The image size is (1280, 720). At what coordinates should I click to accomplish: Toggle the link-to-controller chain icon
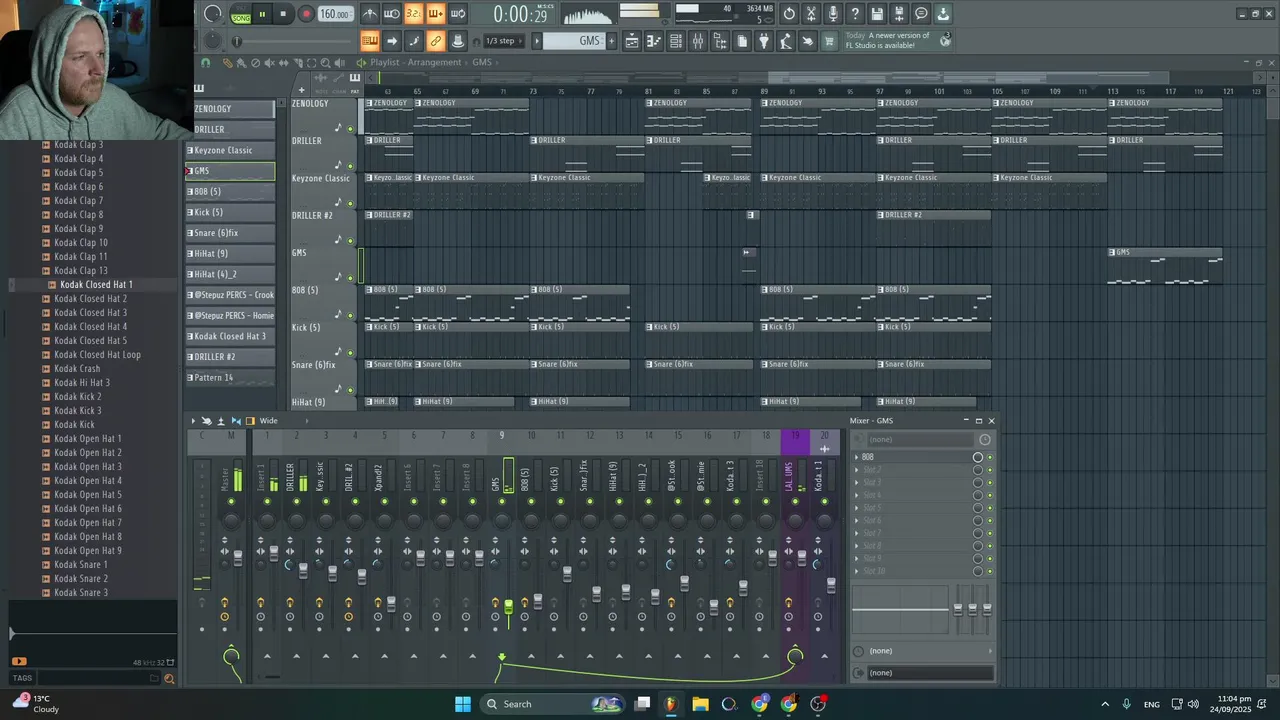point(436,41)
